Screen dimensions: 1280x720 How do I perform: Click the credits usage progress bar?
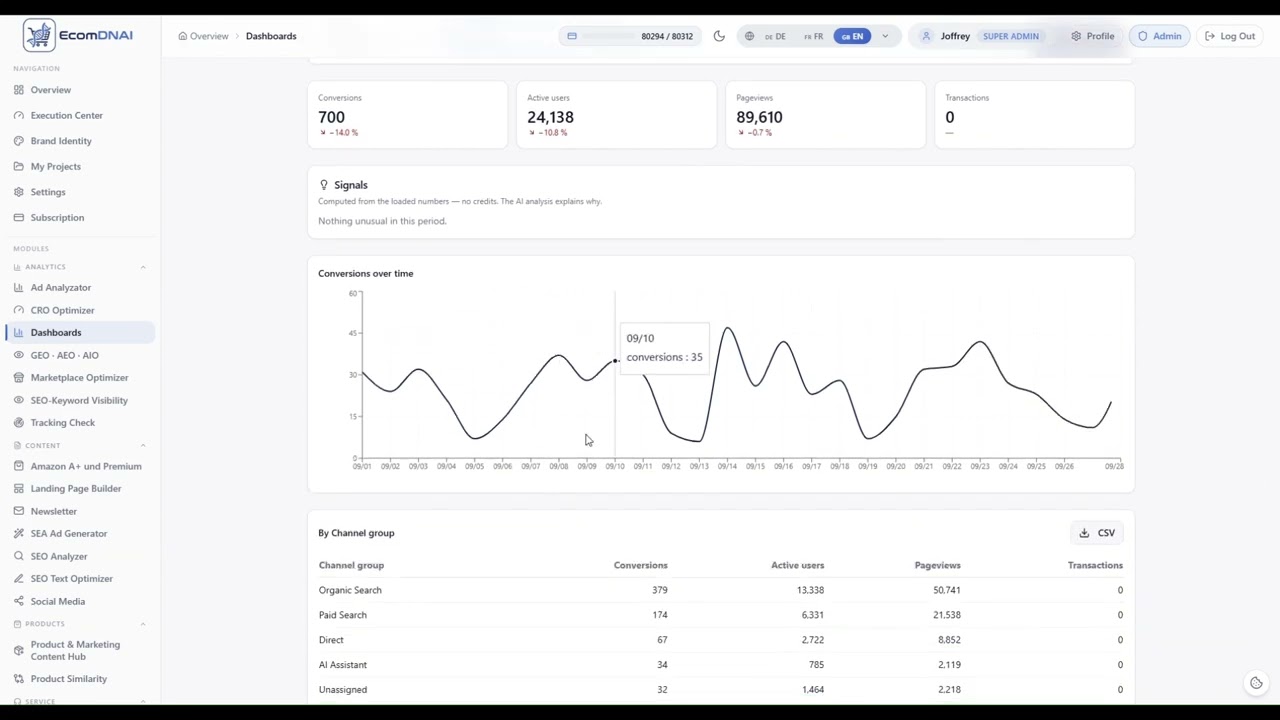pos(606,36)
